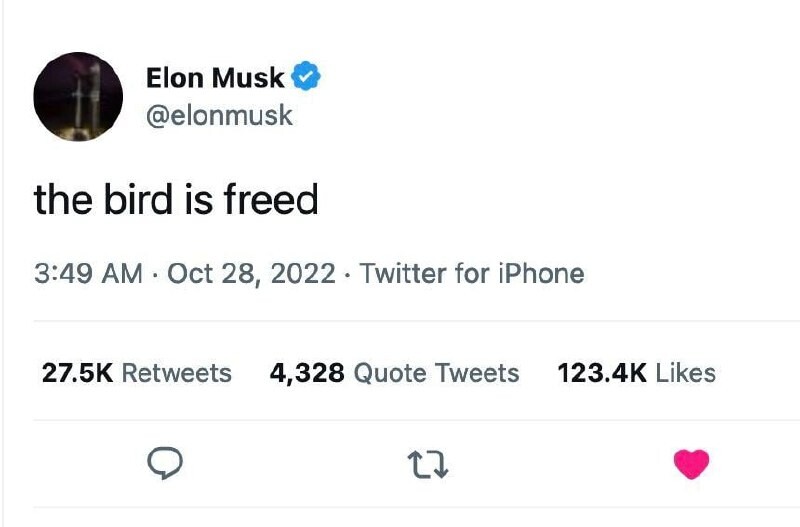The width and height of the screenshot is (800, 527).
Task: Click the Twitter for iPhone source link
Action: [x=472, y=273]
